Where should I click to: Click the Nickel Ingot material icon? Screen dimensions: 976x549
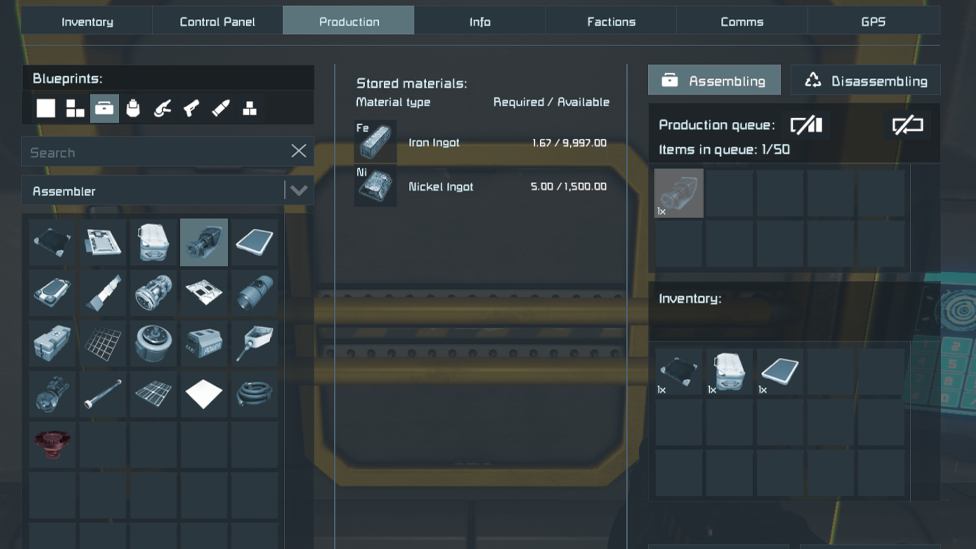[x=375, y=185]
